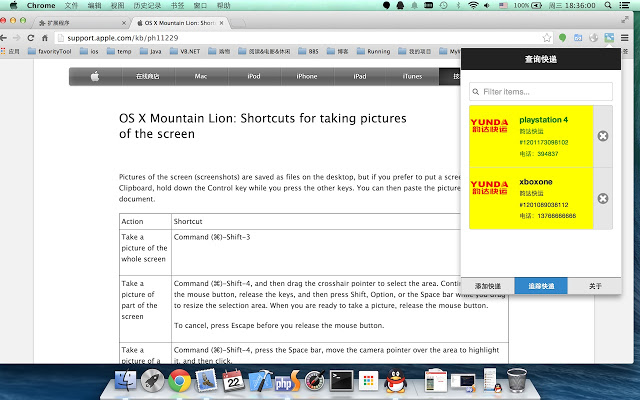640x400 pixels.
Task: Reload the page with the refresh icon
Action: (x=31, y=38)
